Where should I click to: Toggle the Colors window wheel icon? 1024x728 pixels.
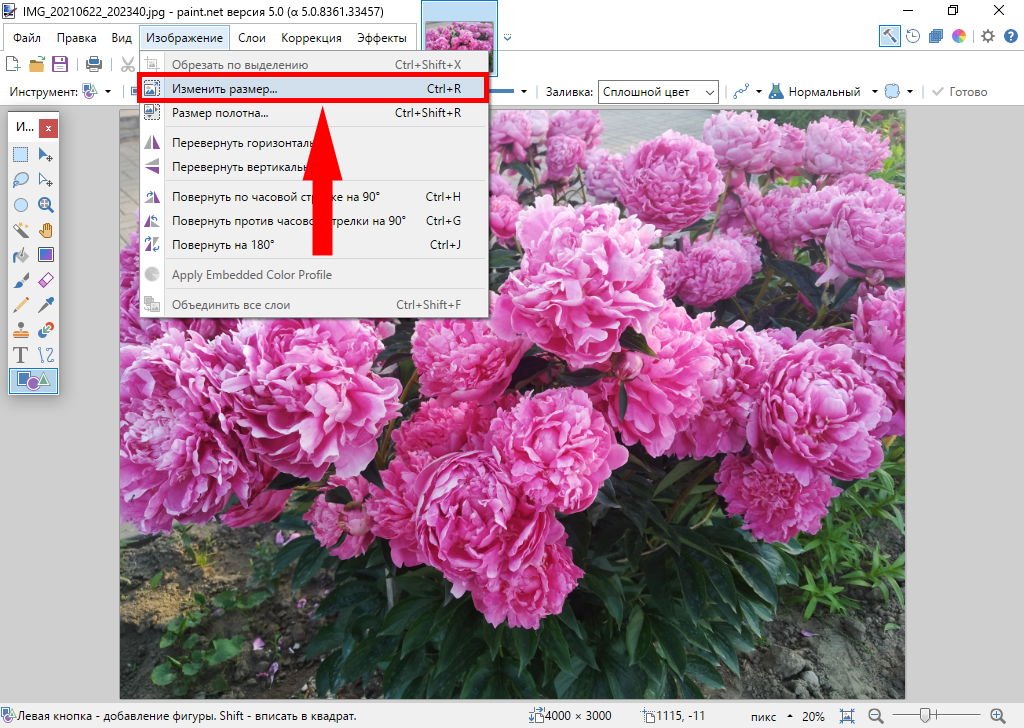(958, 37)
